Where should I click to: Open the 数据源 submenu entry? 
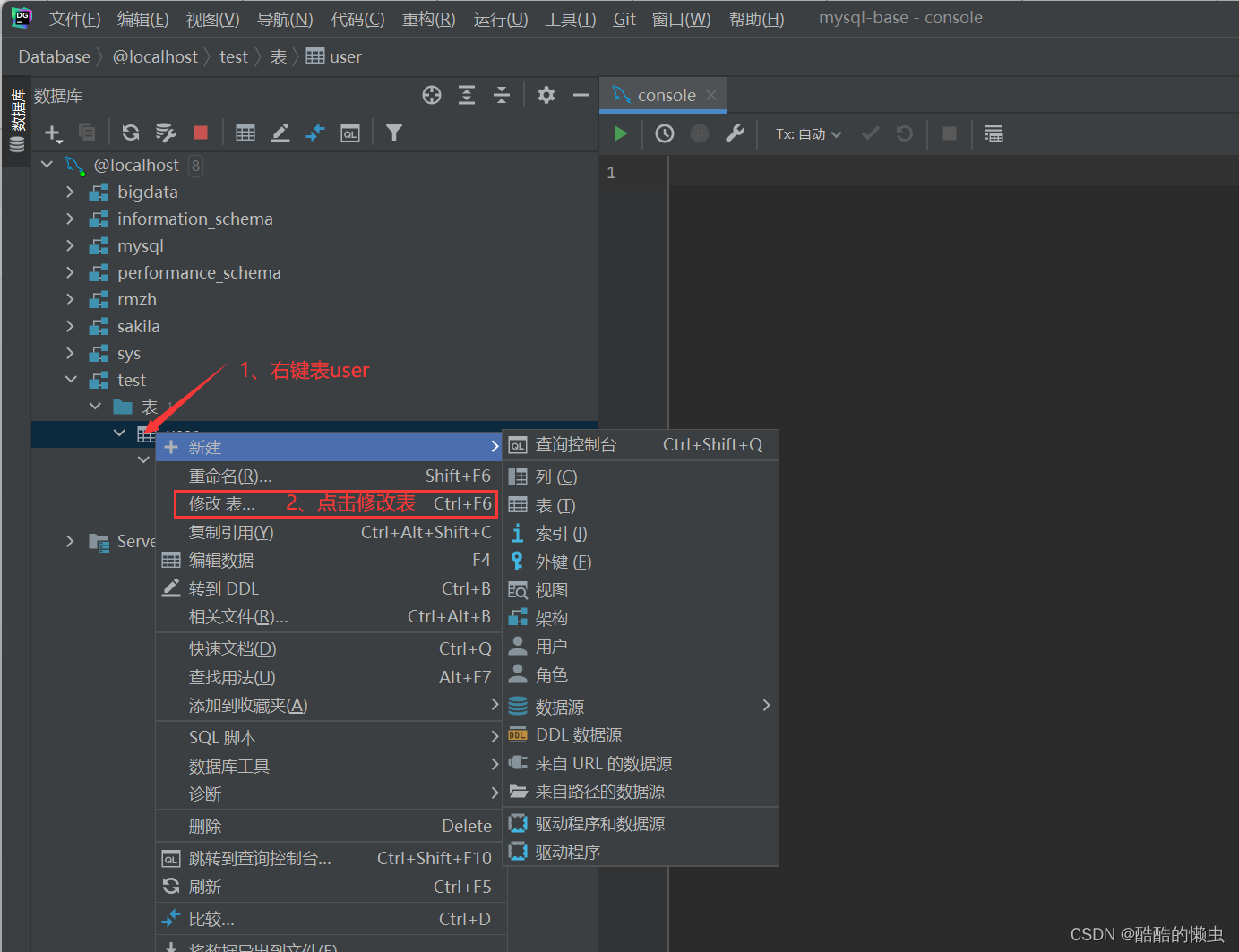point(641,707)
